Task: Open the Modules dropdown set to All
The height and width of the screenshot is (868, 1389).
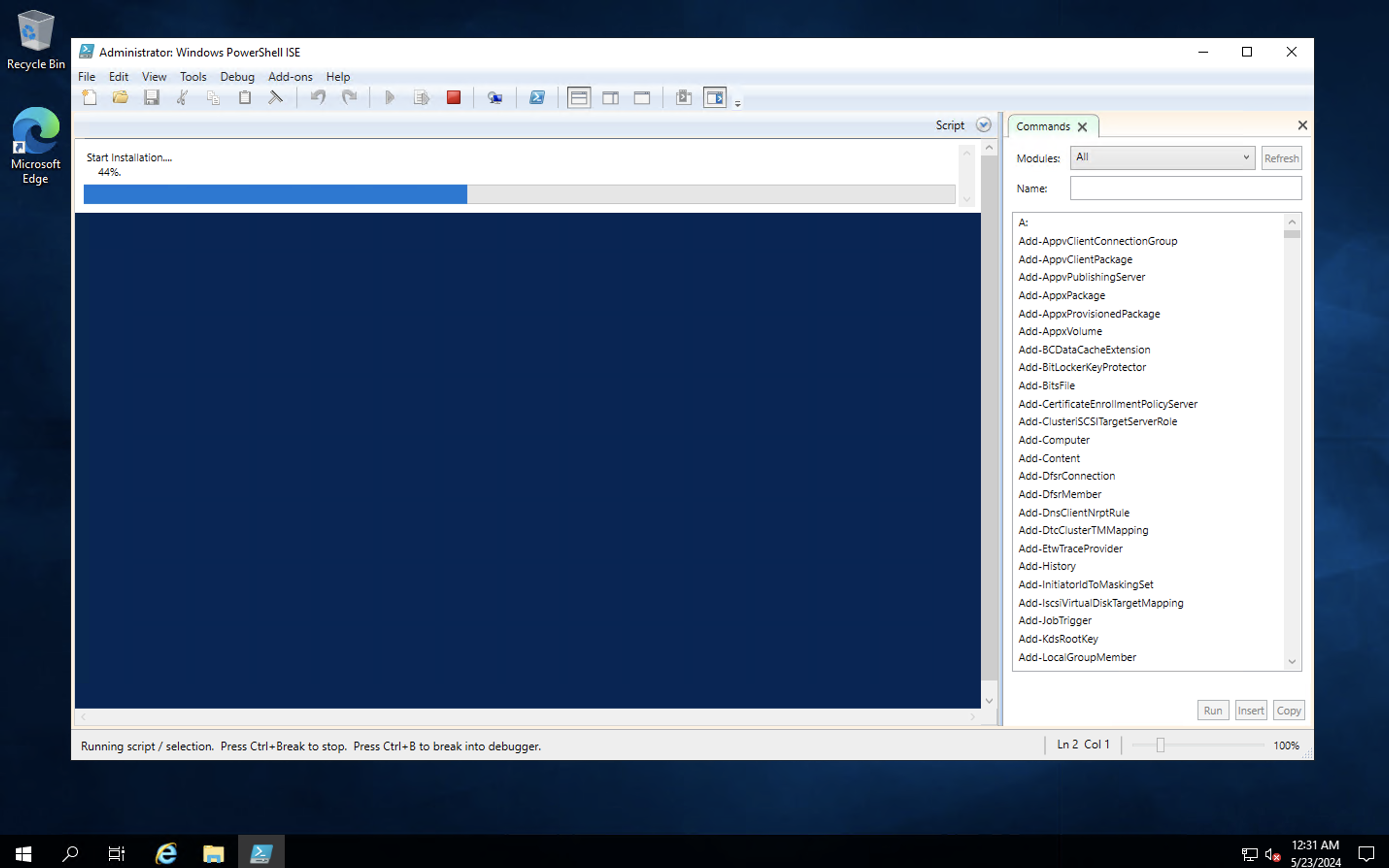Action: tap(1162, 157)
